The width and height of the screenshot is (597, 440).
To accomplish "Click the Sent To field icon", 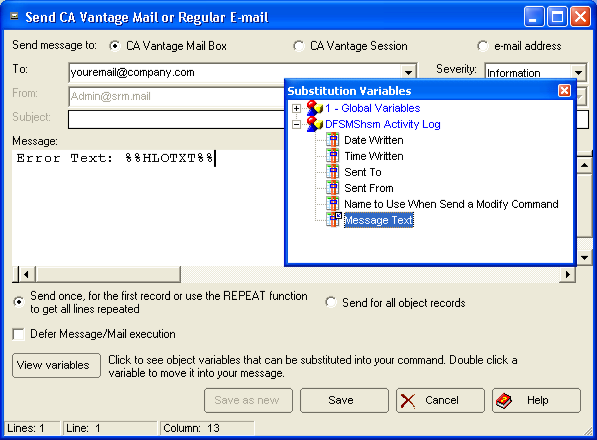I will (333, 172).
